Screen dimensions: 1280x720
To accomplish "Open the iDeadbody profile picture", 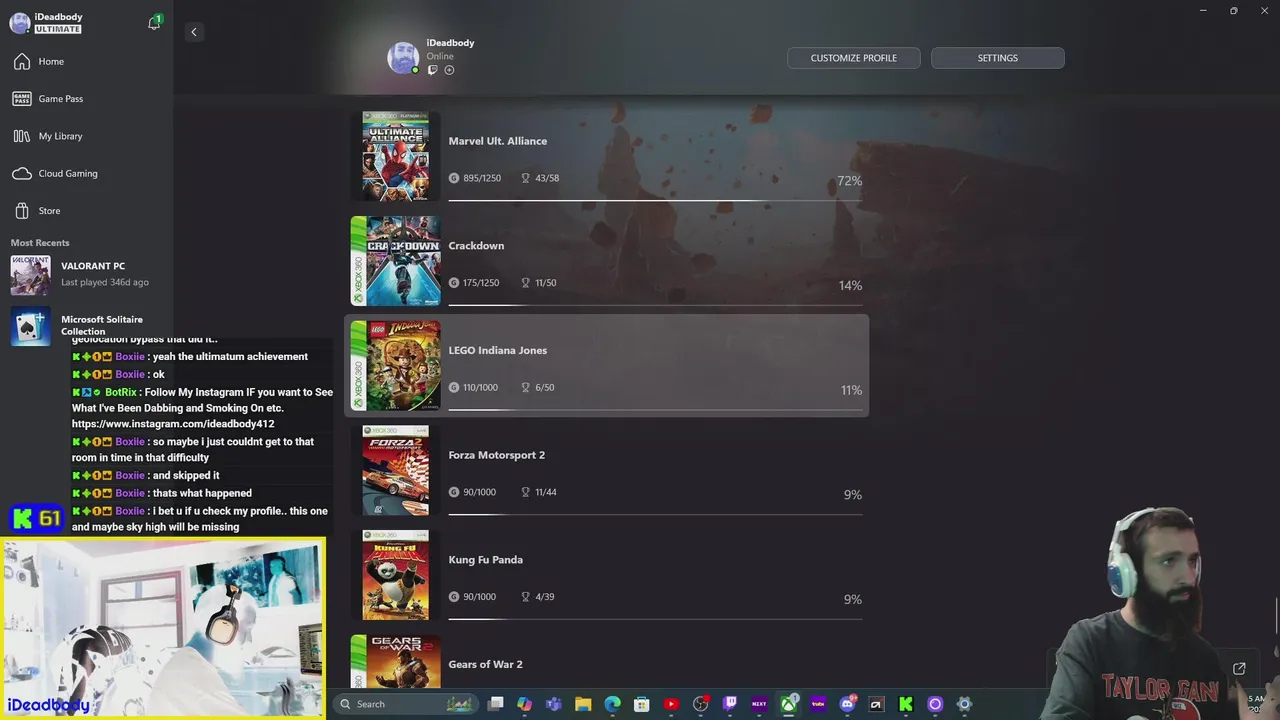I will tap(403, 58).
